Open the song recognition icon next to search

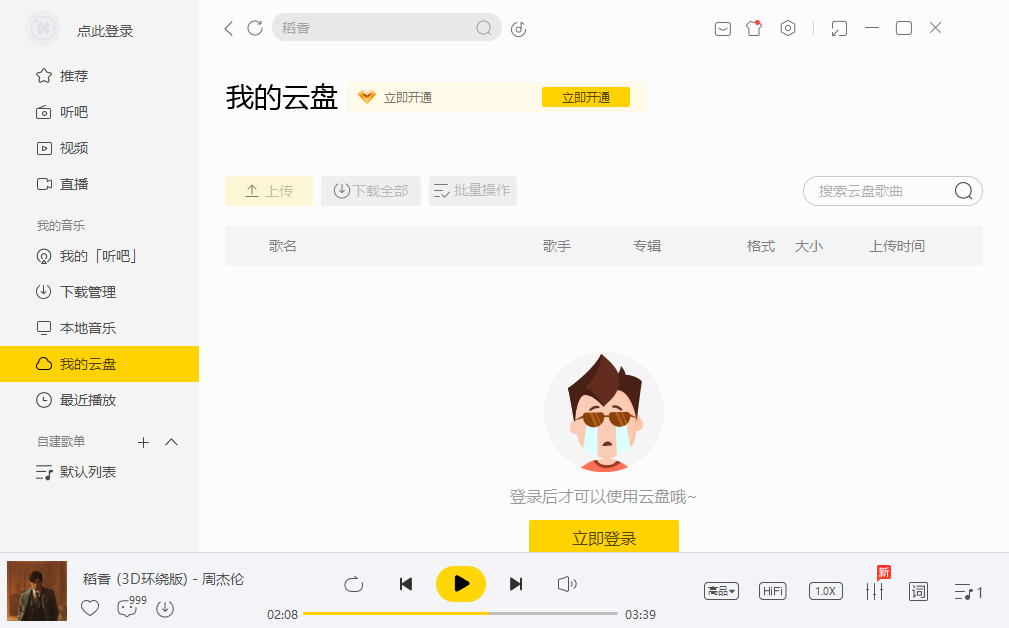pos(519,29)
